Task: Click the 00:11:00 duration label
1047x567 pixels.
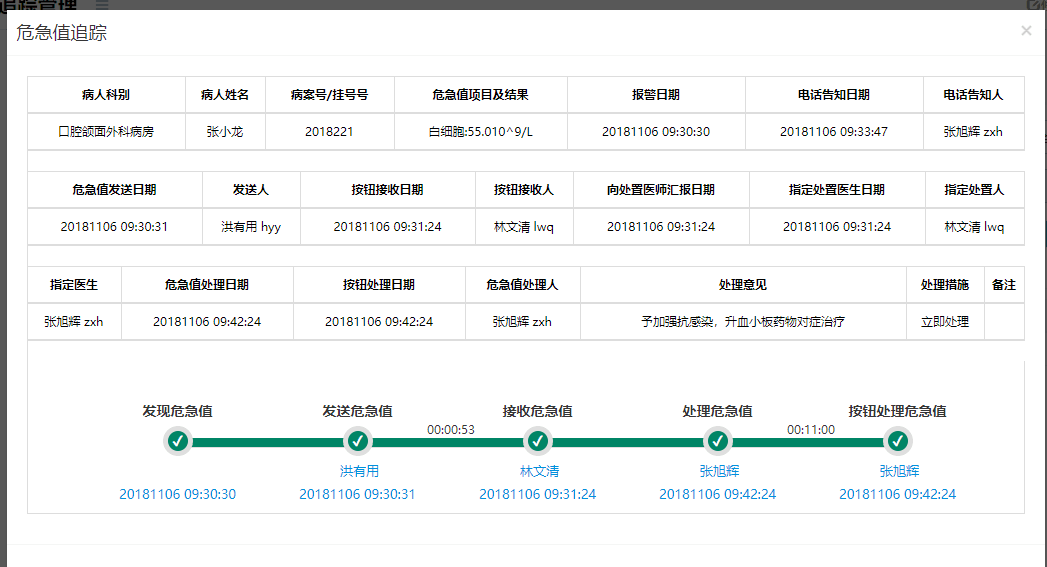Action: tap(810, 429)
